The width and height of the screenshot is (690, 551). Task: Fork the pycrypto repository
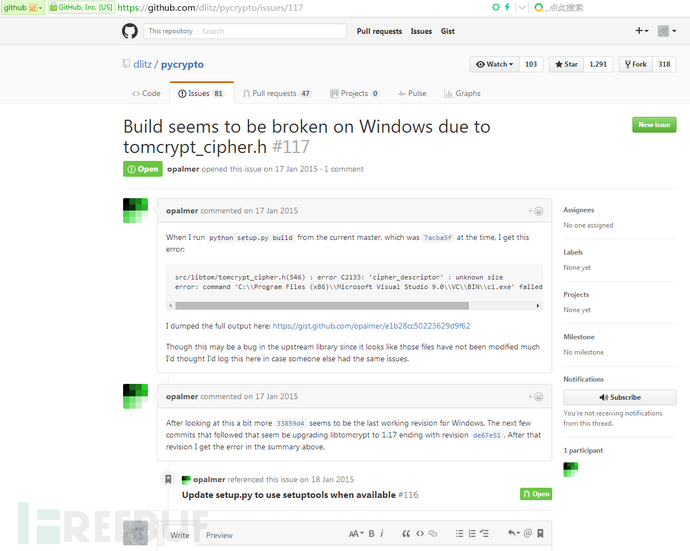click(636, 64)
